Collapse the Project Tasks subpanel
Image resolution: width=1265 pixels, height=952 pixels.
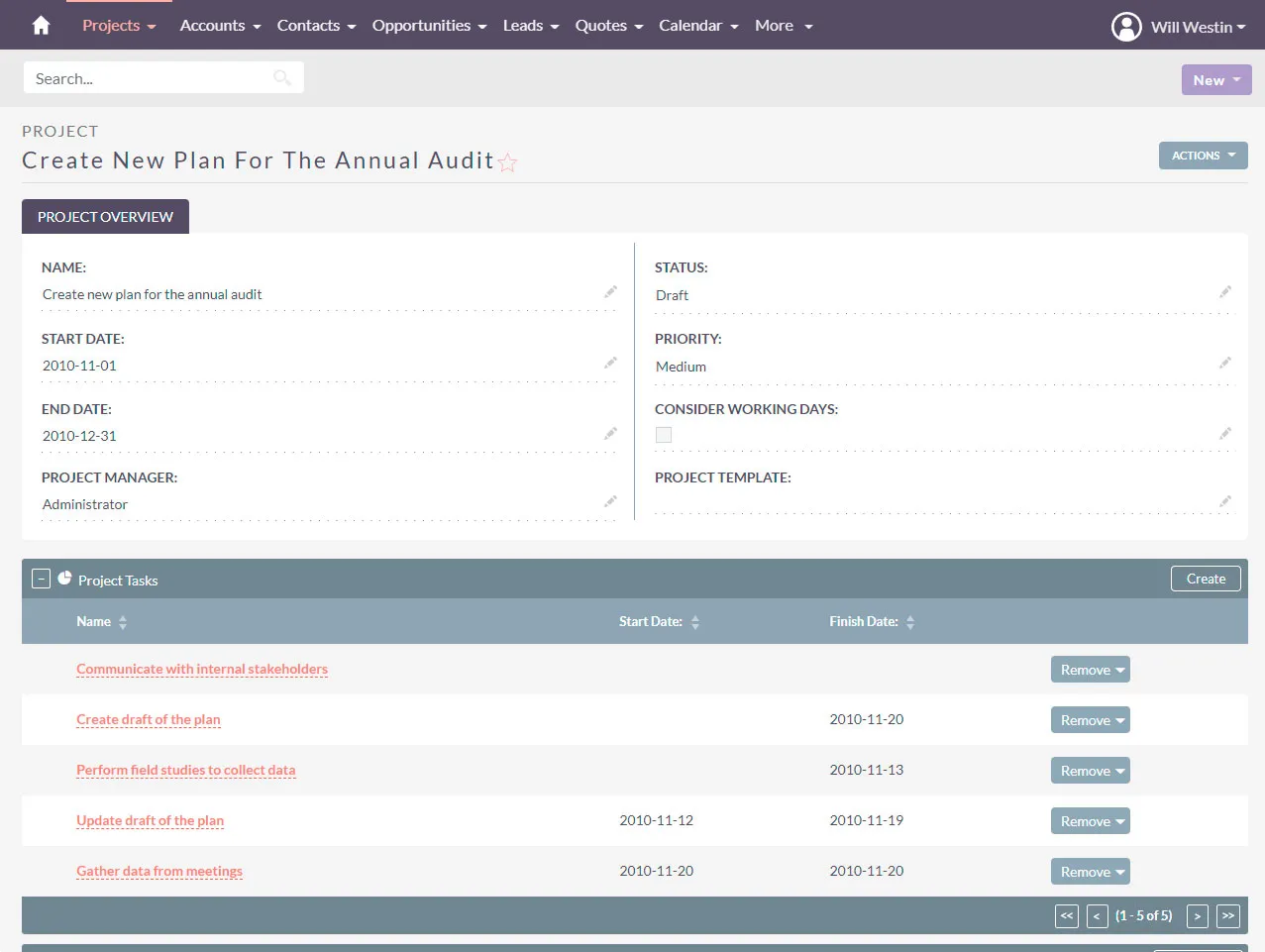pos(41,579)
